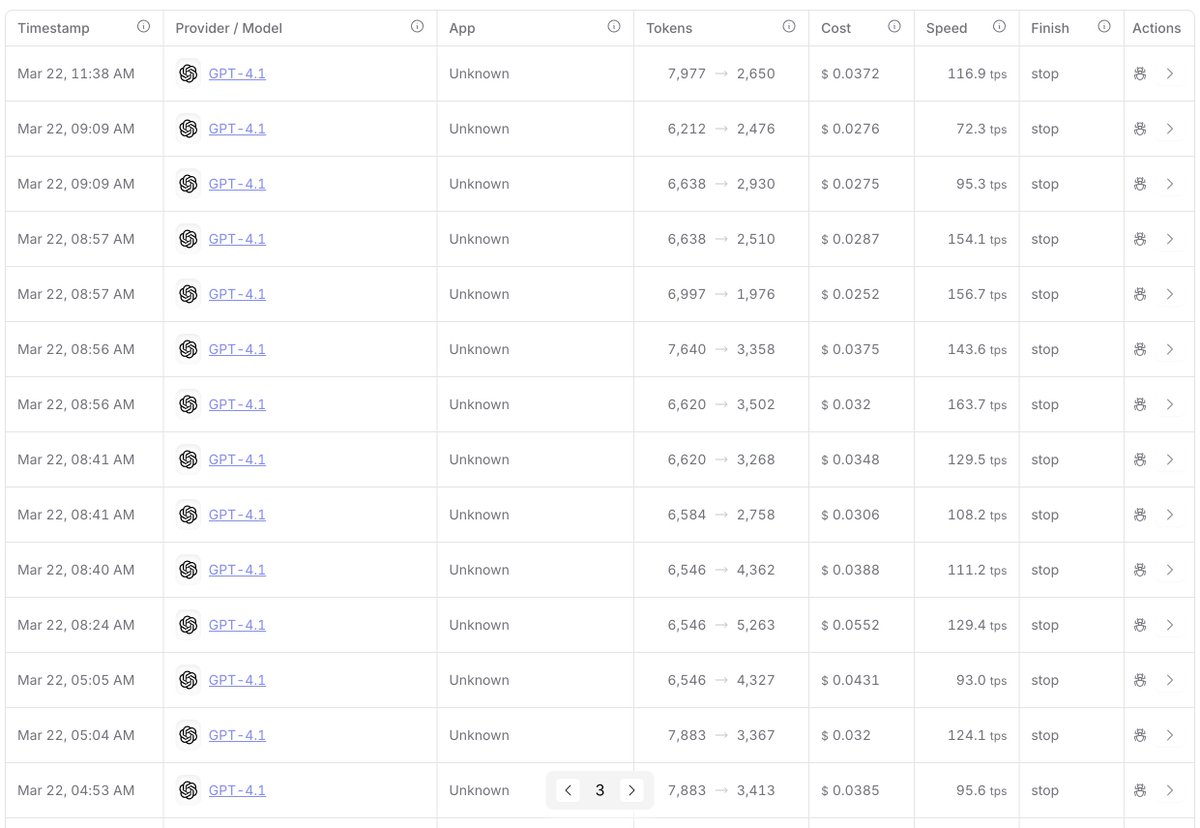Click the stop finish value on the 05:04 AM row
1200x828 pixels.
pos(1045,735)
